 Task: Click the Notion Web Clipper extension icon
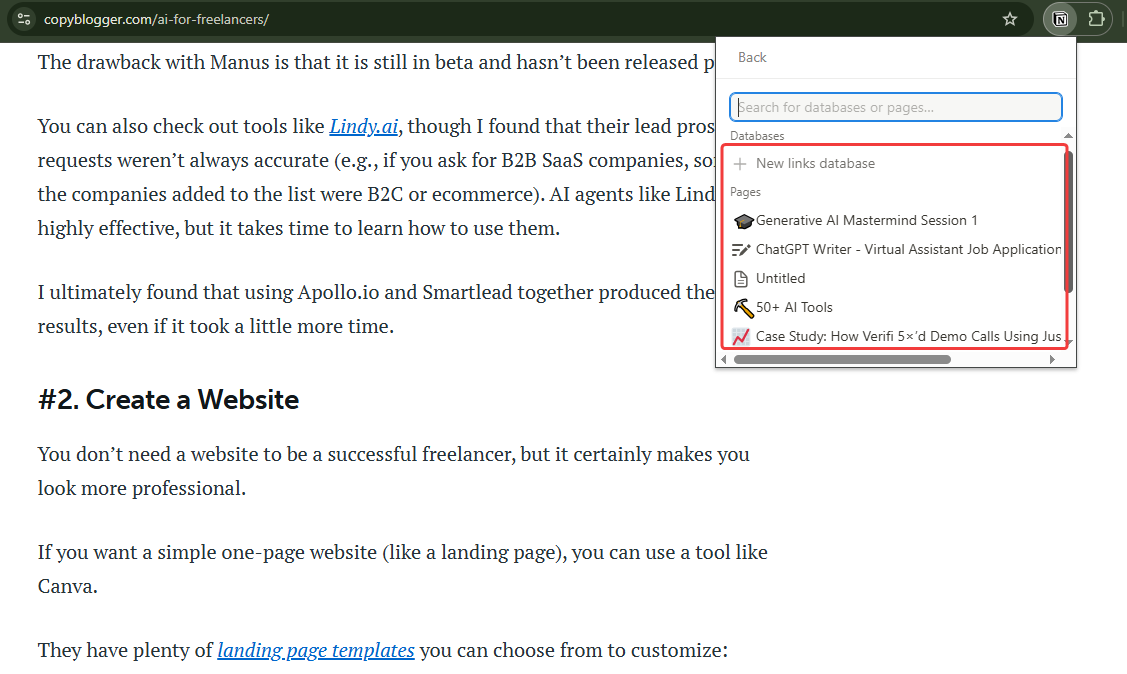pyautogui.click(x=1060, y=19)
